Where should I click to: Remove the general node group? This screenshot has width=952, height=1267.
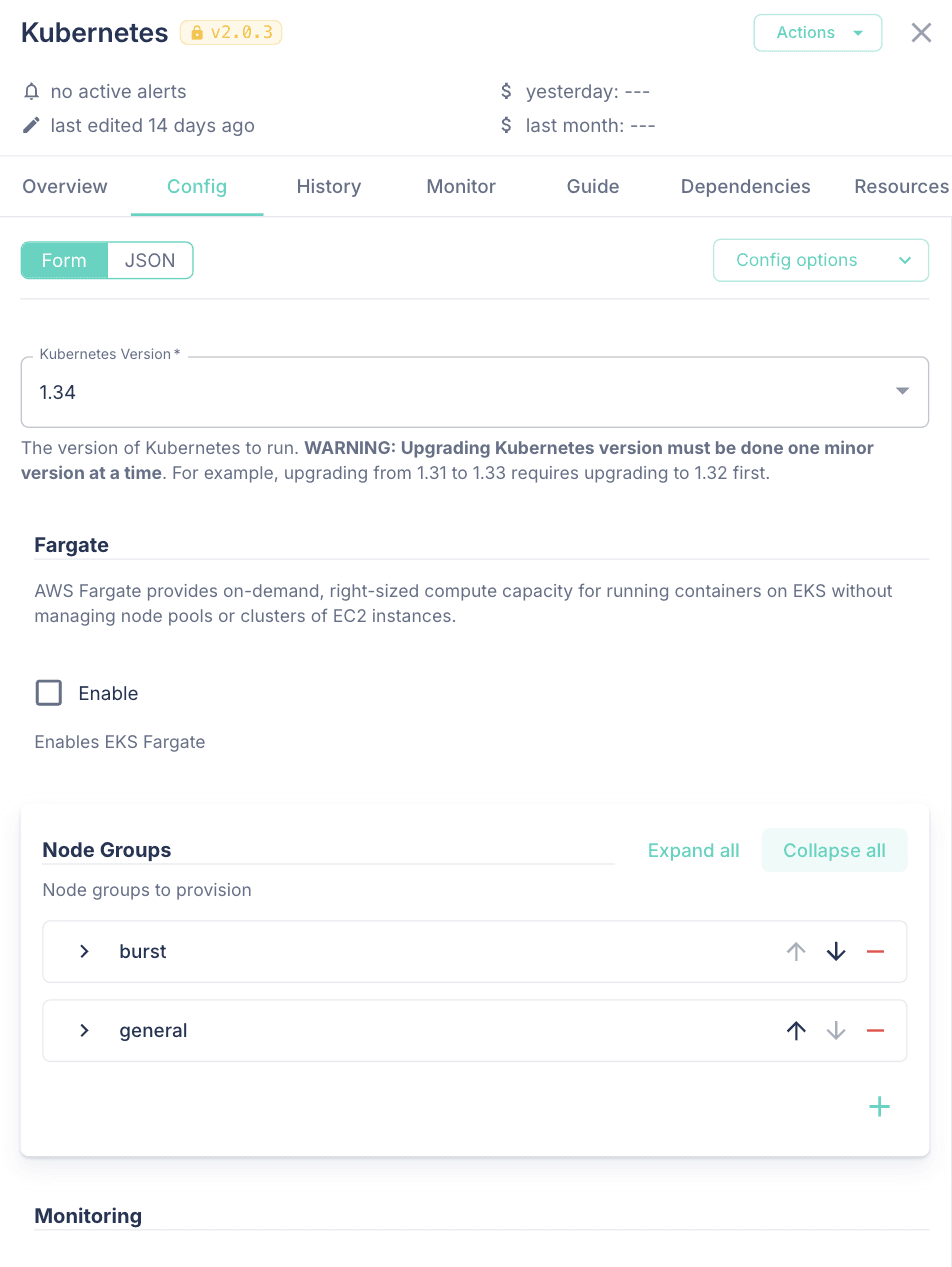pyautogui.click(x=875, y=1031)
